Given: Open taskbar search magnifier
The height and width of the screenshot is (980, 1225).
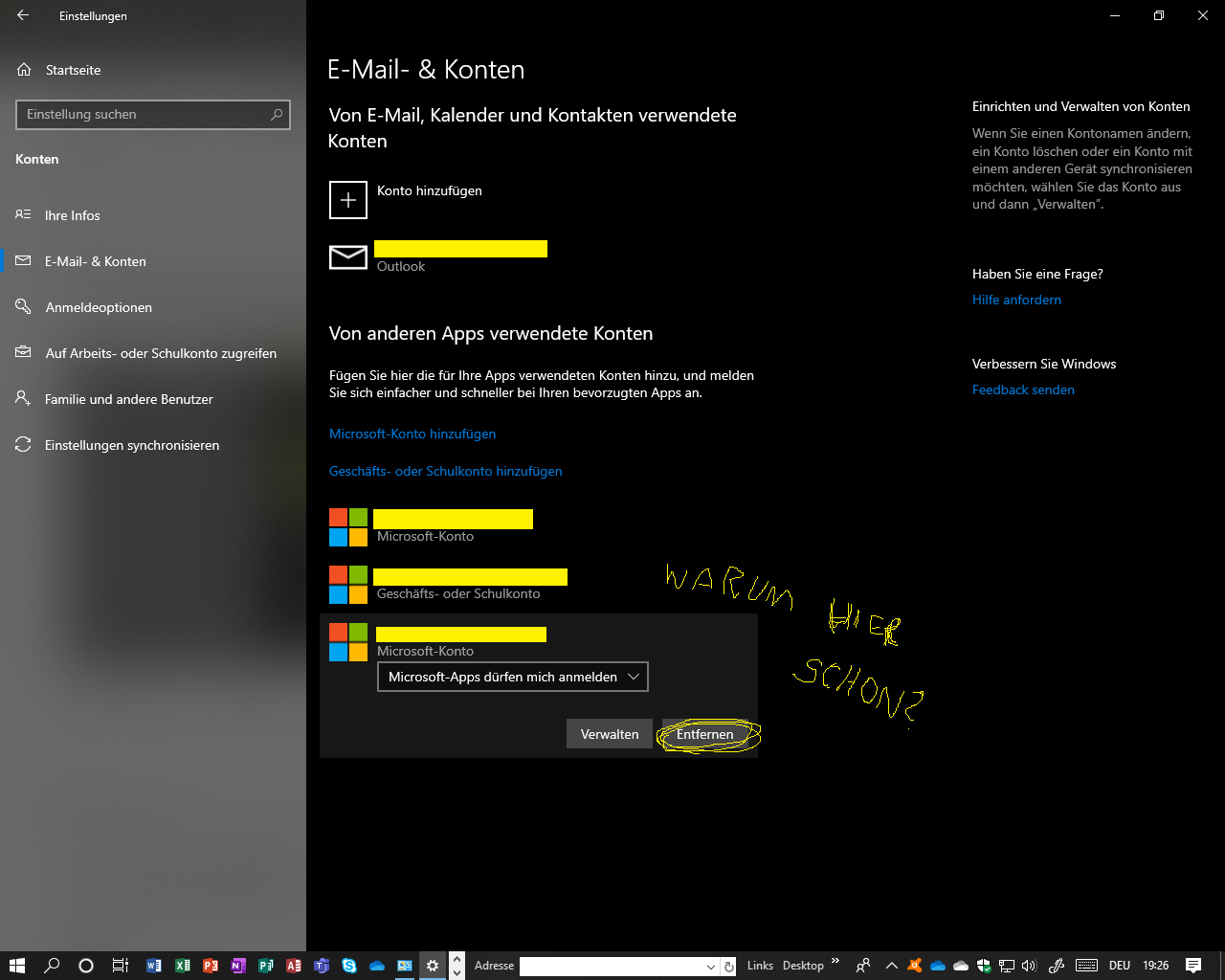Looking at the screenshot, I should click(52, 966).
